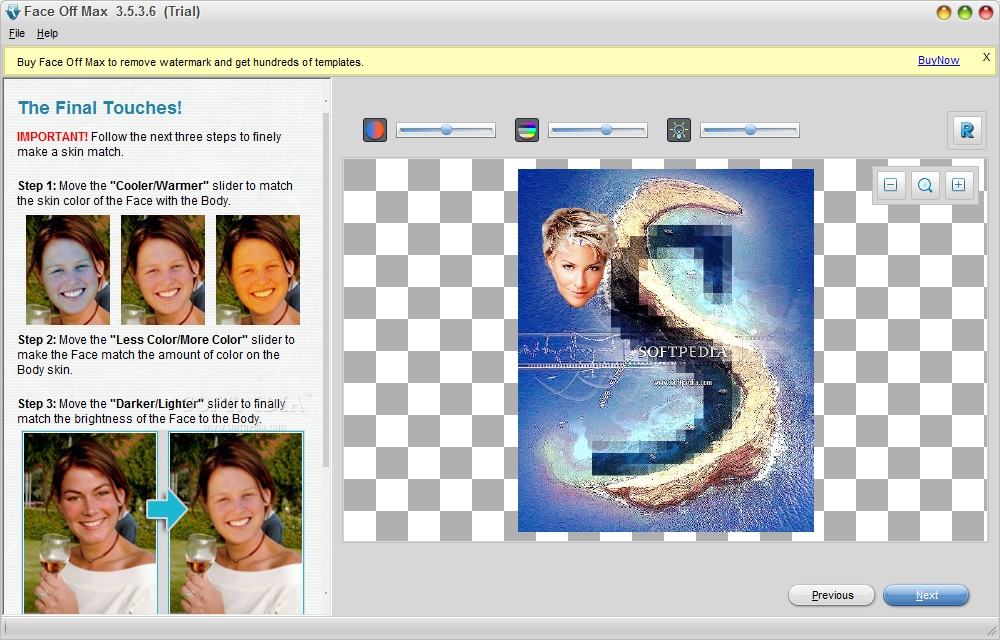Click the neutral-toned middle face example thumbnail
This screenshot has height=640, width=1000.
[x=163, y=270]
